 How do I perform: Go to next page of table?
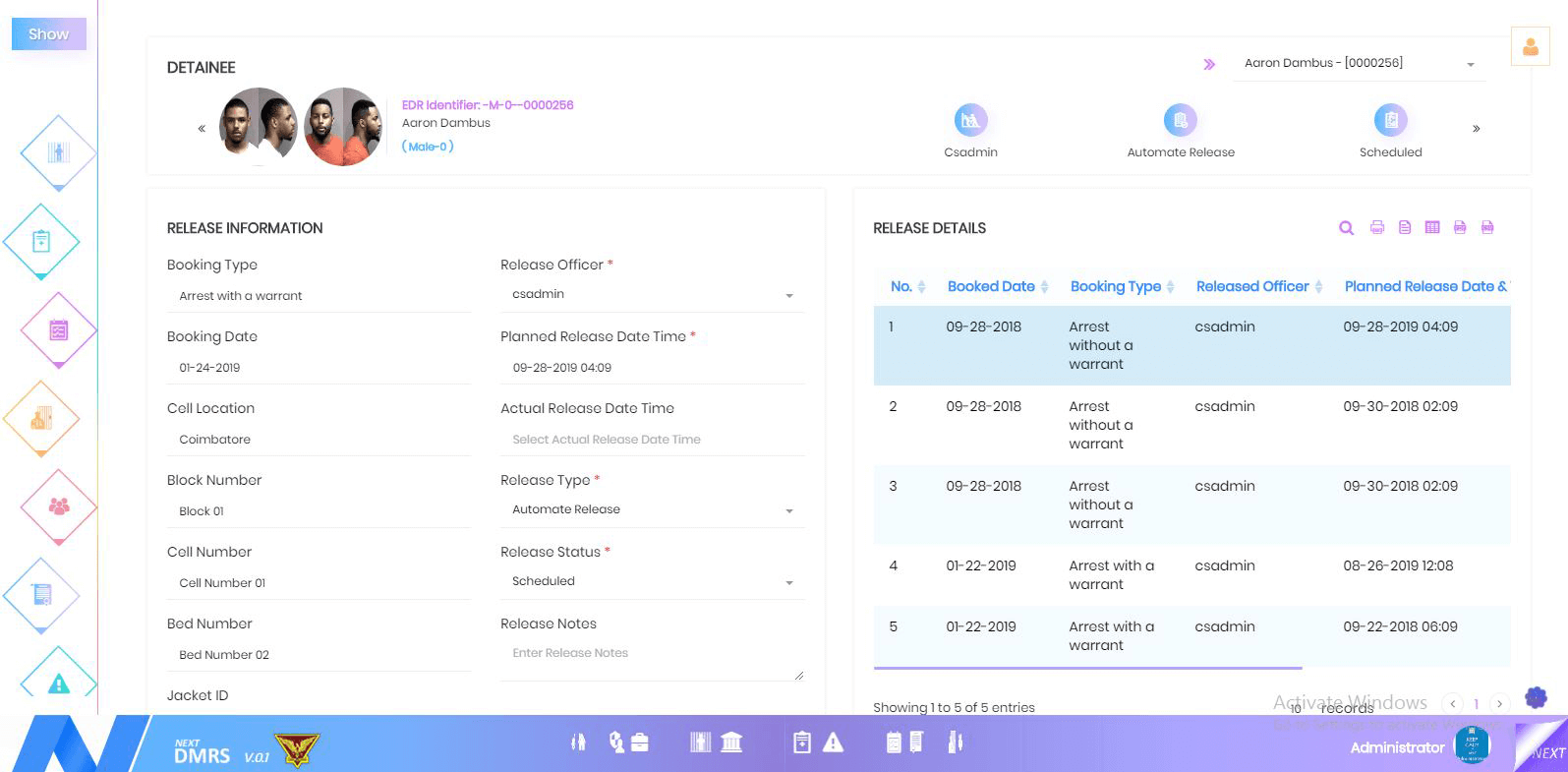tap(1499, 703)
